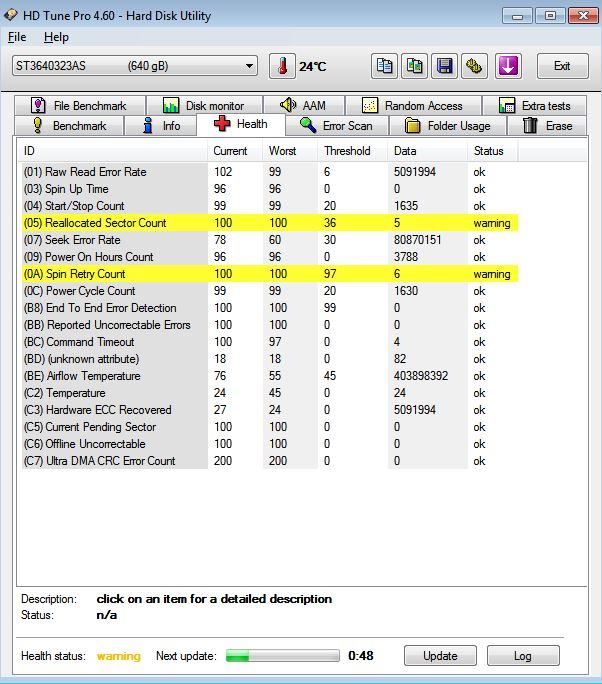The height and width of the screenshot is (684, 602).
Task: Click the copy screenshot to clipboard icon
Action: (414, 66)
